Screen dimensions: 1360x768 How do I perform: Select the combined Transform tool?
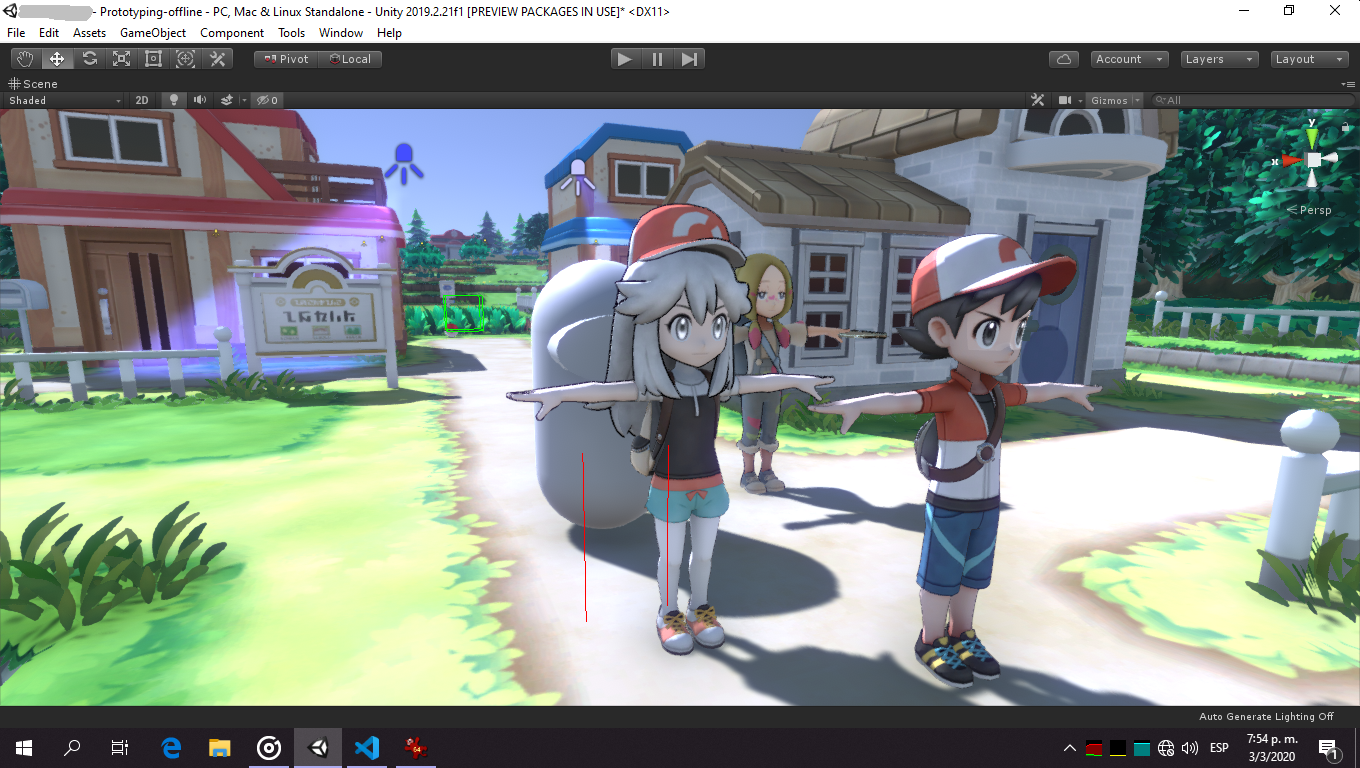(x=185, y=59)
